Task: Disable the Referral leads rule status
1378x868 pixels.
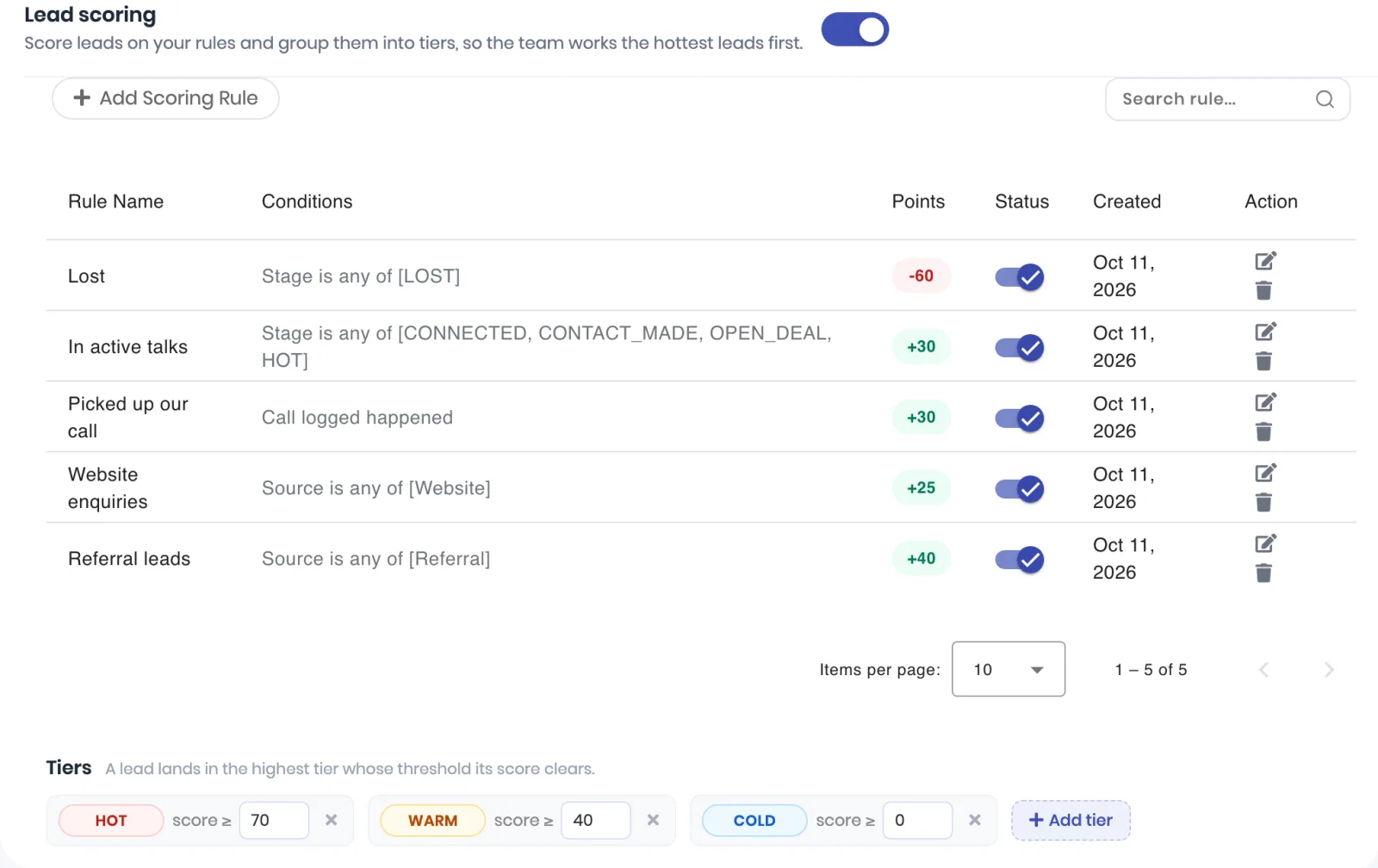Action: tap(1020, 559)
